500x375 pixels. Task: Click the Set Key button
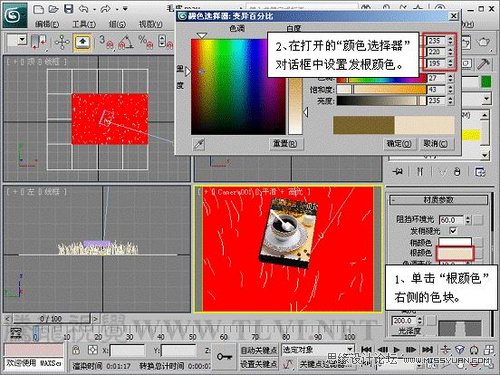pyautogui.click(x=259, y=364)
